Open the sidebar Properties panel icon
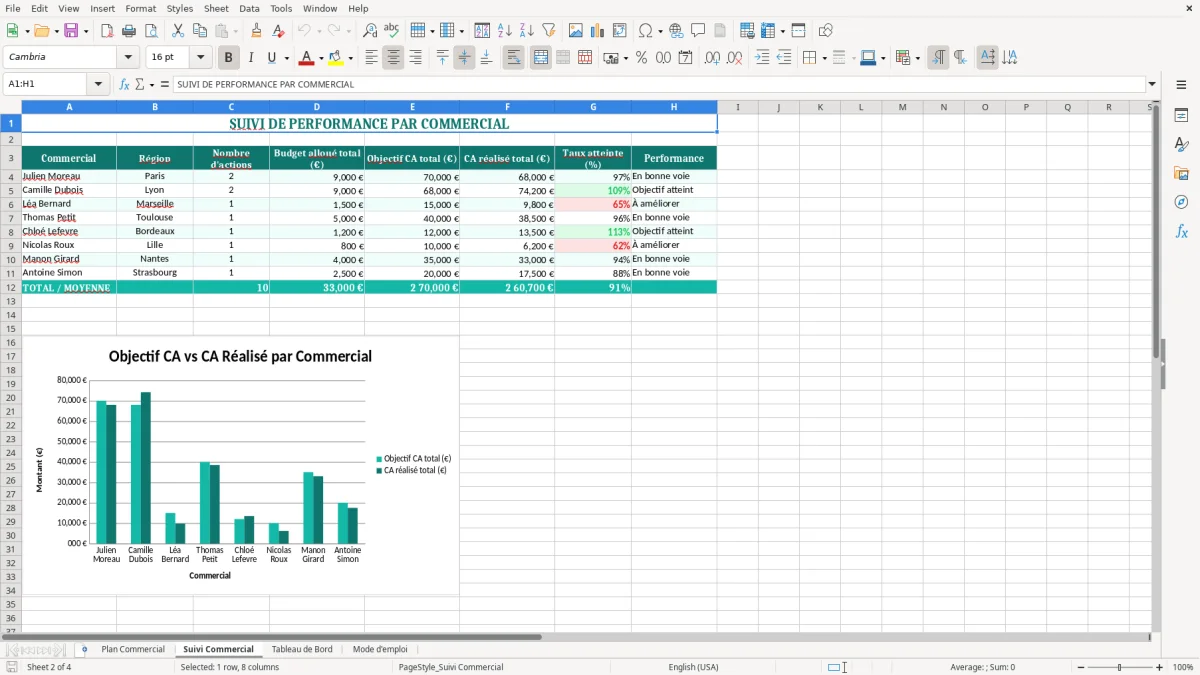 [x=1181, y=116]
